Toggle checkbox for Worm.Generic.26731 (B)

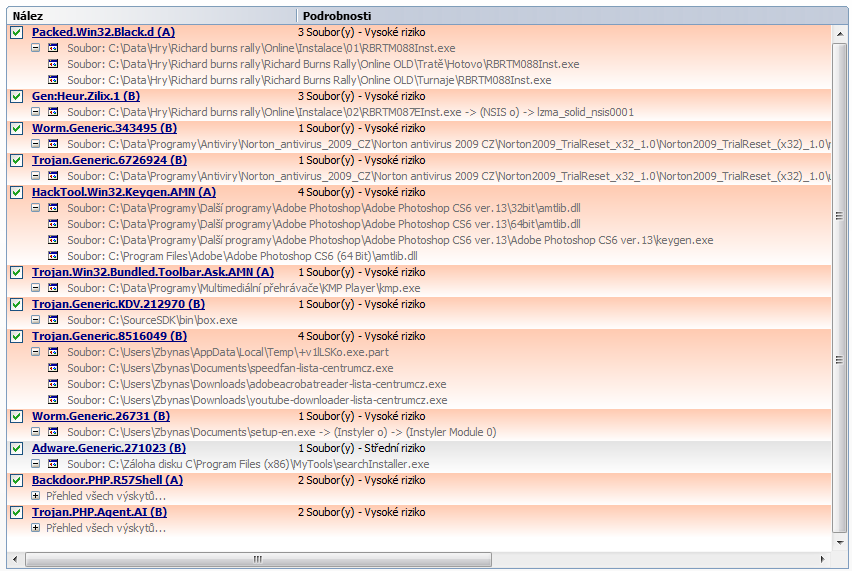click(16, 417)
